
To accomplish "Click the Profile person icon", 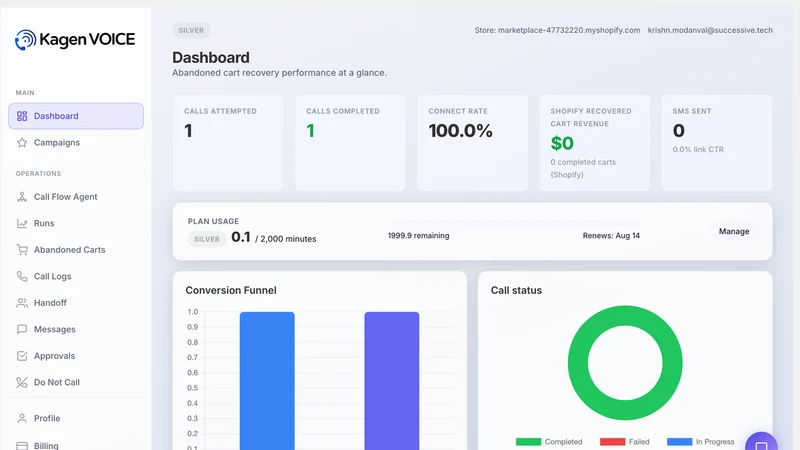I will 22,418.
